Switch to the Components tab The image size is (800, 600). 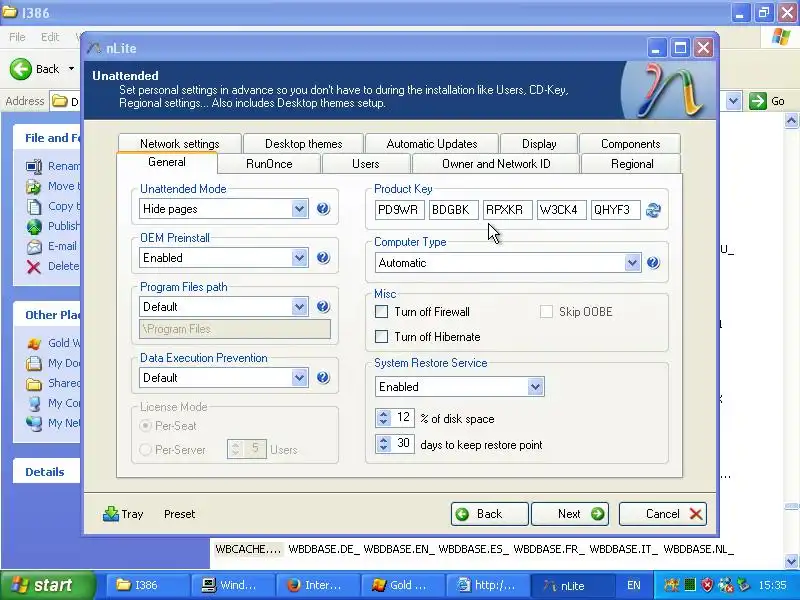630,143
